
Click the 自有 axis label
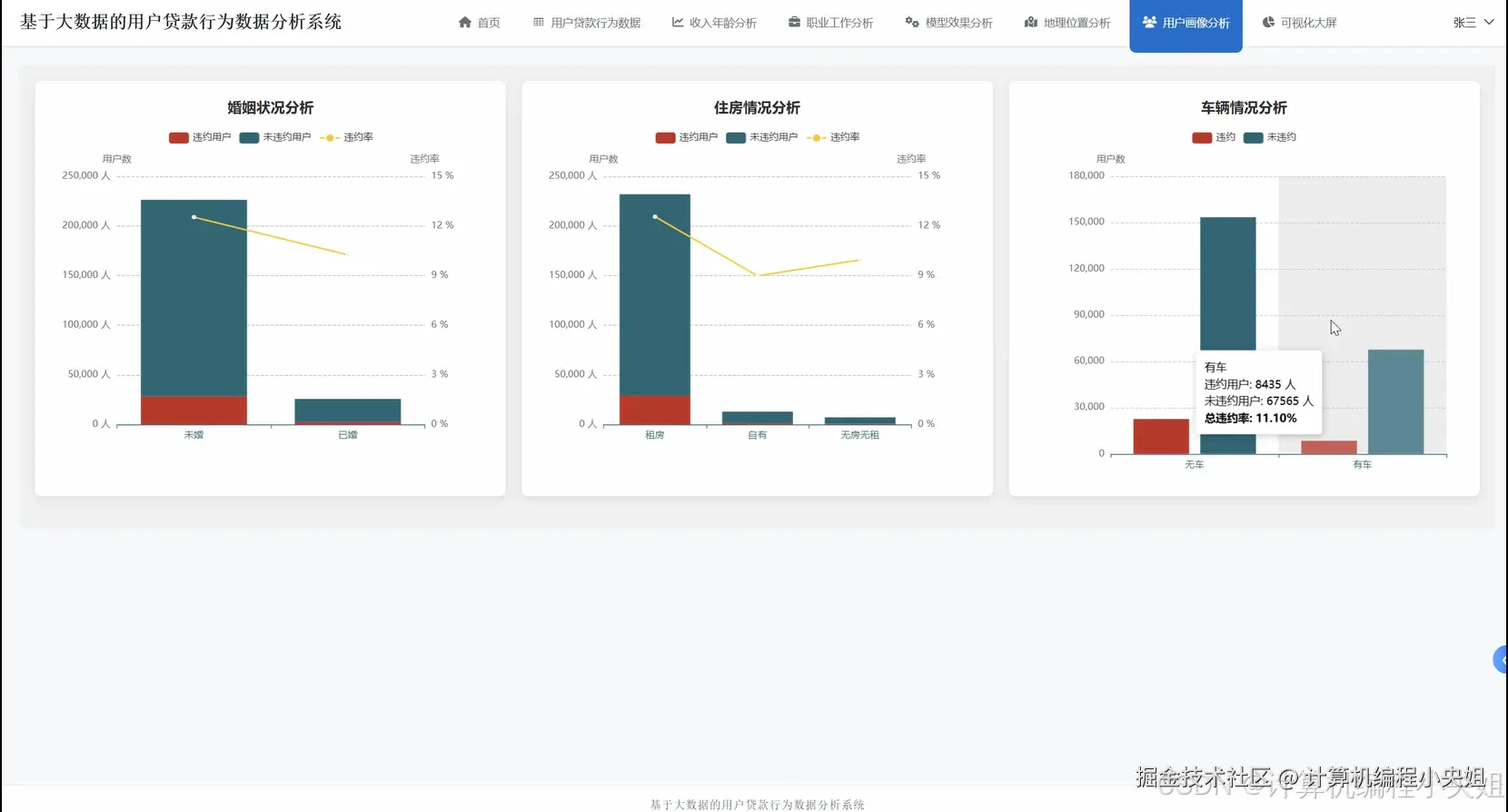click(758, 435)
